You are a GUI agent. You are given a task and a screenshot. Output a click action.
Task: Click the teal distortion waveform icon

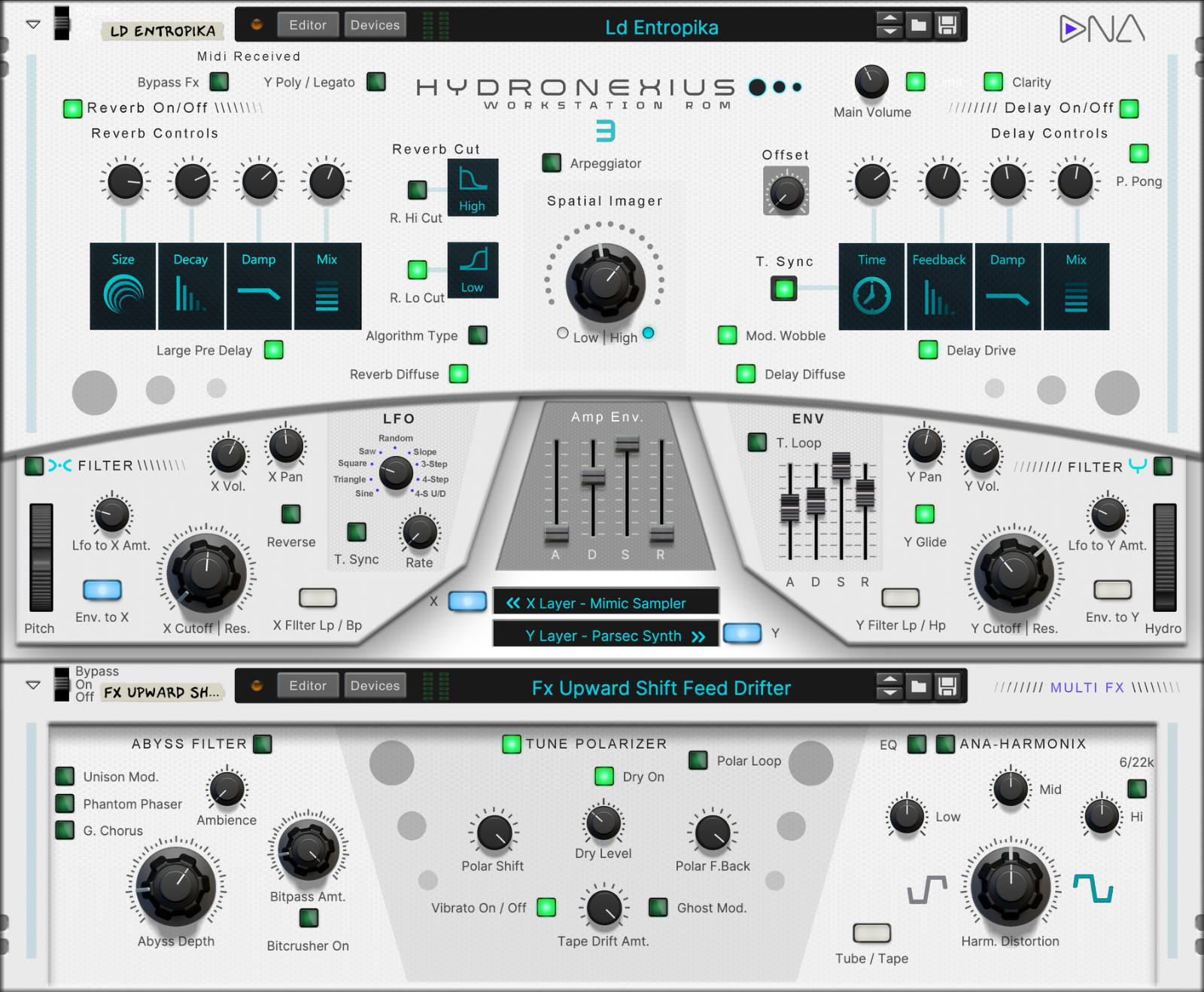click(1093, 888)
